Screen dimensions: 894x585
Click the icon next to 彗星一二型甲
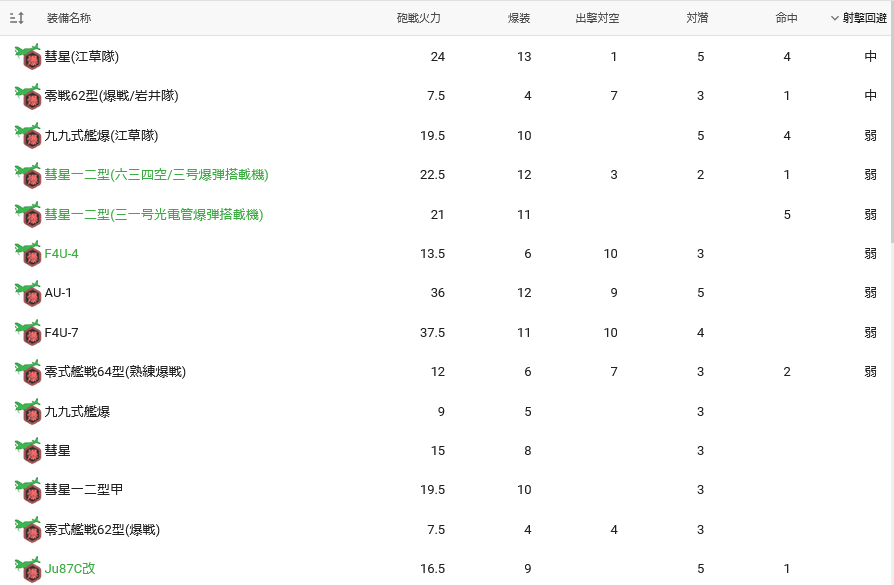click(29, 490)
